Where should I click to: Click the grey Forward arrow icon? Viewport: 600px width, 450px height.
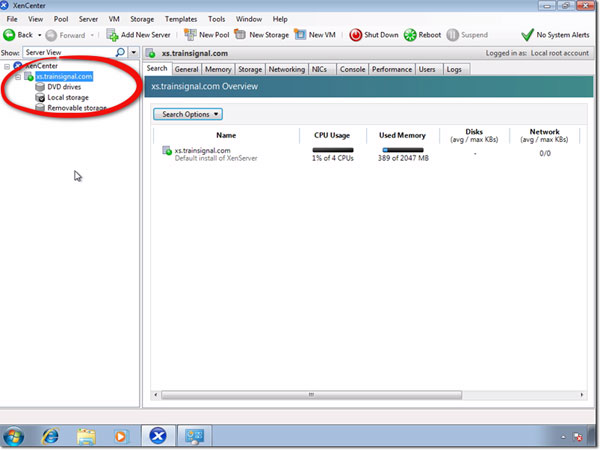[51, 35]
